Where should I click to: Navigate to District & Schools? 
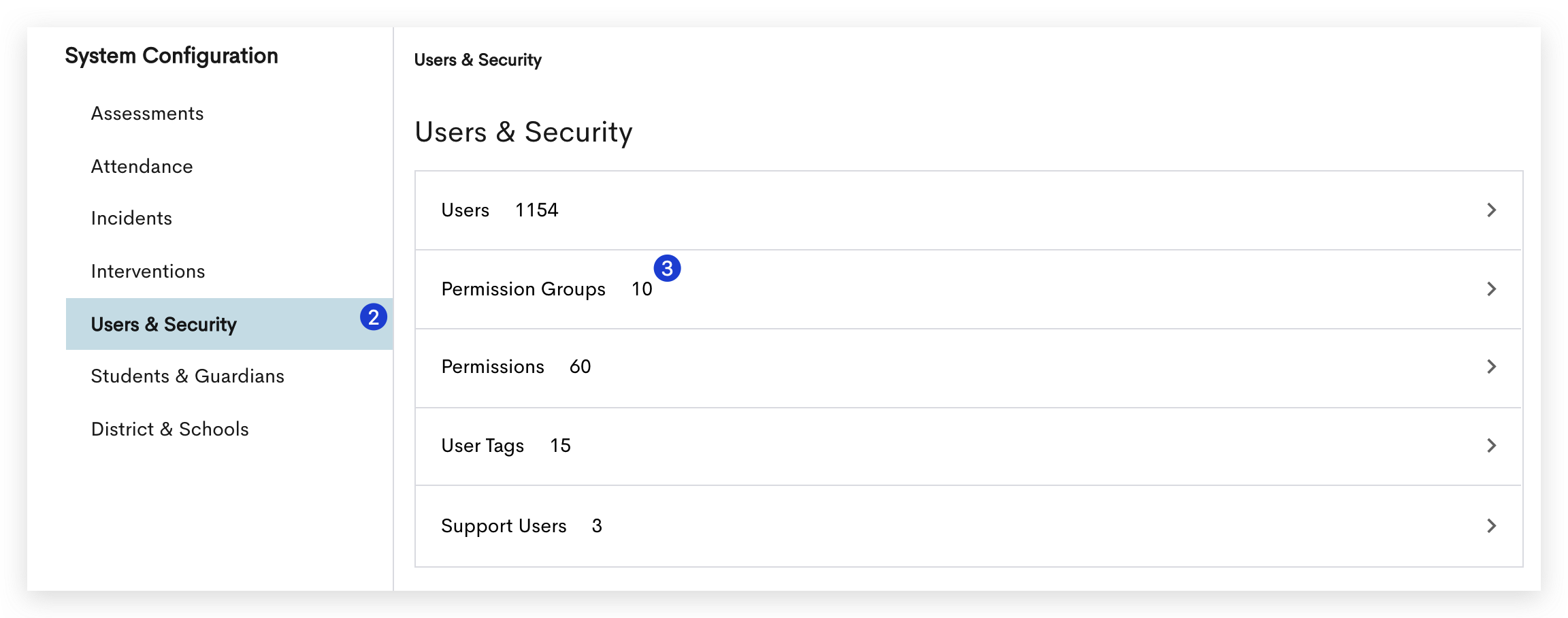169,429
